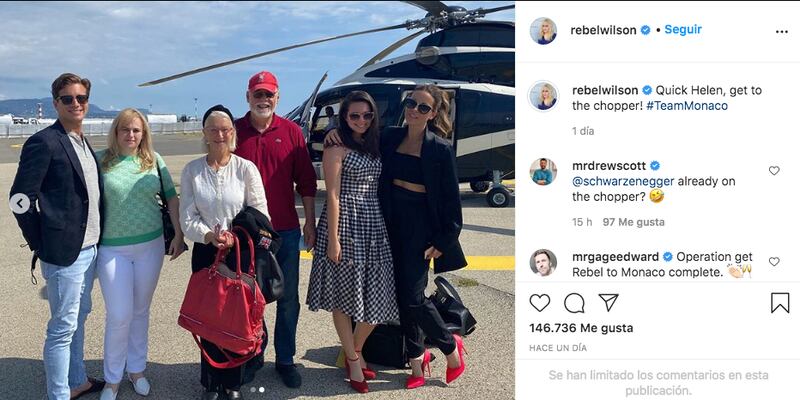
Task: Click rebelwilson avatar in the header
Action: click(543, 31)
